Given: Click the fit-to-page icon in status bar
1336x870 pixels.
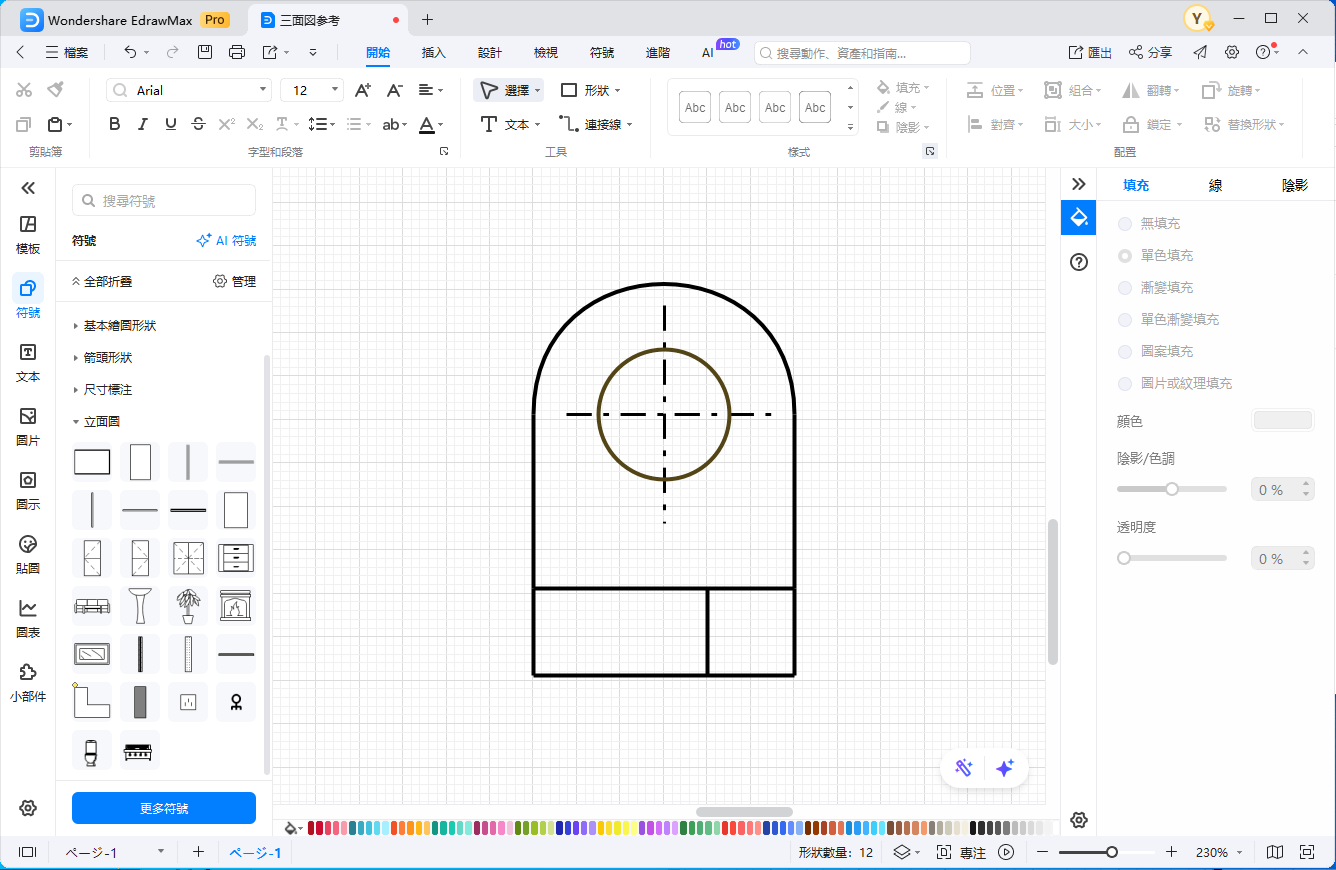Looking at the screenshot, I should tap(1307, 852).
